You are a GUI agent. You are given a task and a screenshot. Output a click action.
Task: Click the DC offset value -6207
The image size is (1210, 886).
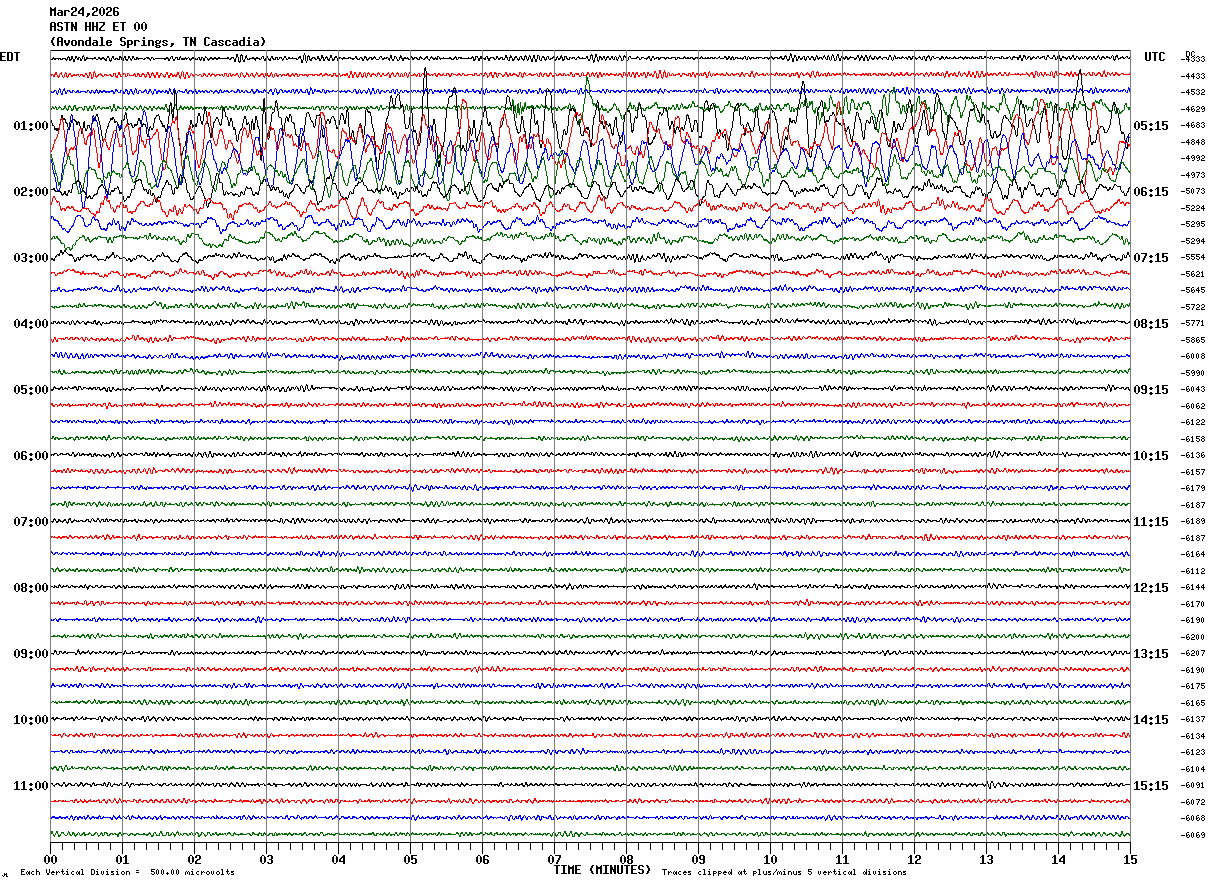coord(1194,653)
